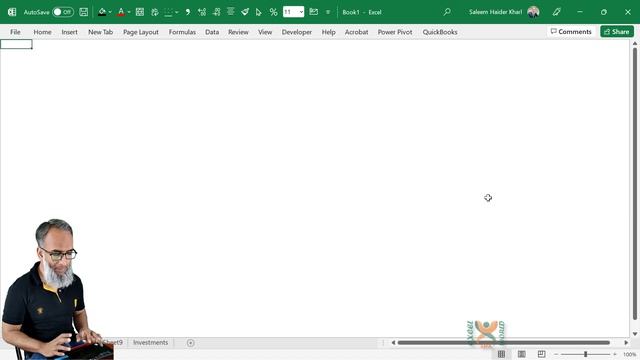This screenshot has width=640, height=360.
Task: Click the select objects pointer icon
Action: (x=259, y=12)
